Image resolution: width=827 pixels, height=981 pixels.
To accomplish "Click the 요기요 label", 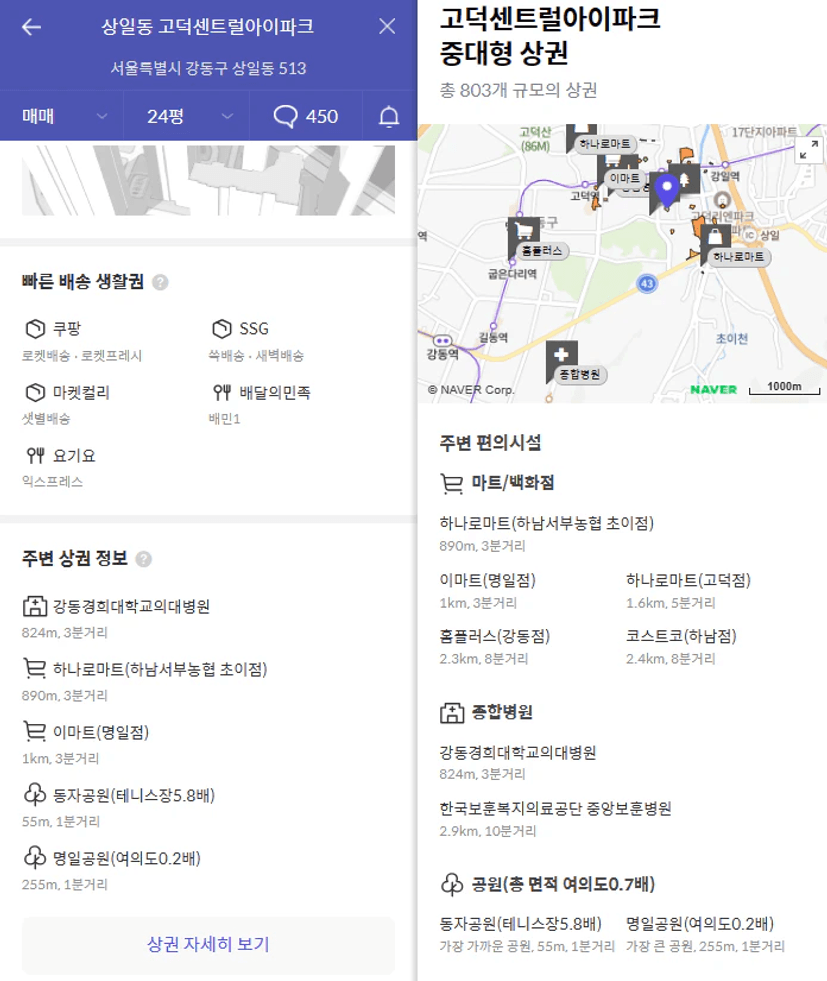I will [x=74, y=455].
